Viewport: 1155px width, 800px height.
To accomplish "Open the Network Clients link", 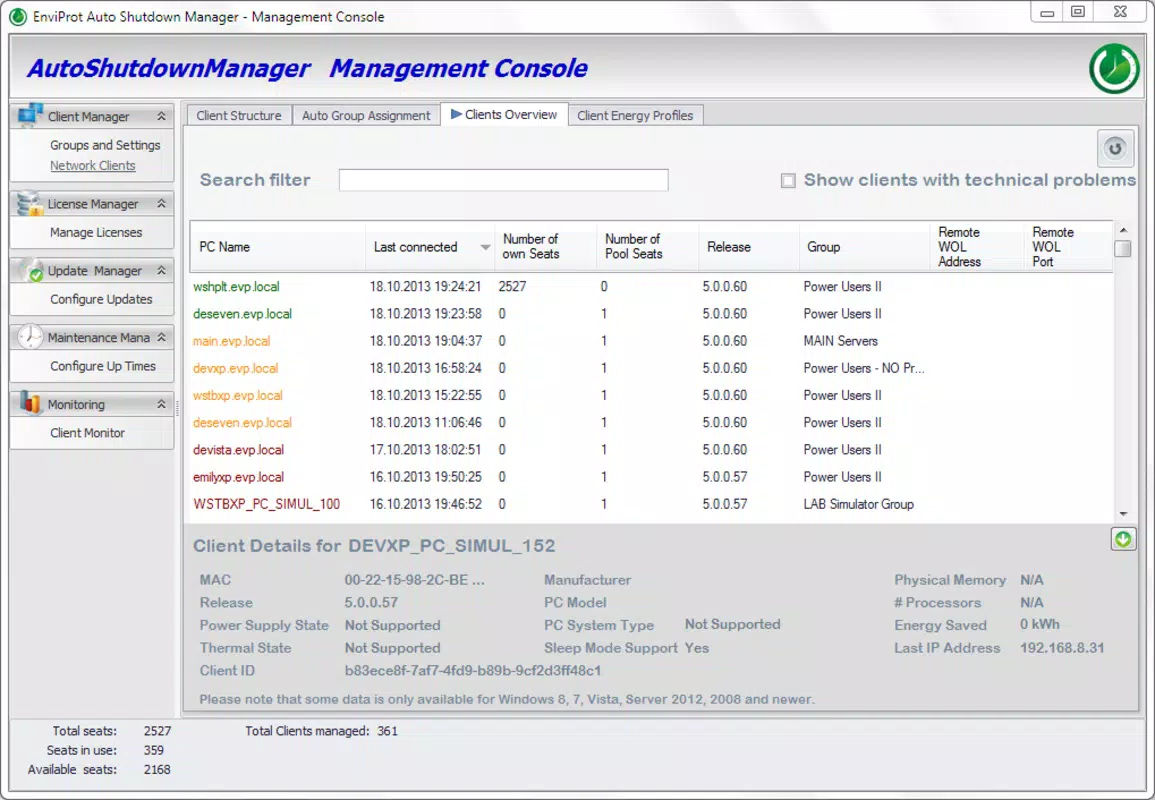I will [x=93, y=166].
